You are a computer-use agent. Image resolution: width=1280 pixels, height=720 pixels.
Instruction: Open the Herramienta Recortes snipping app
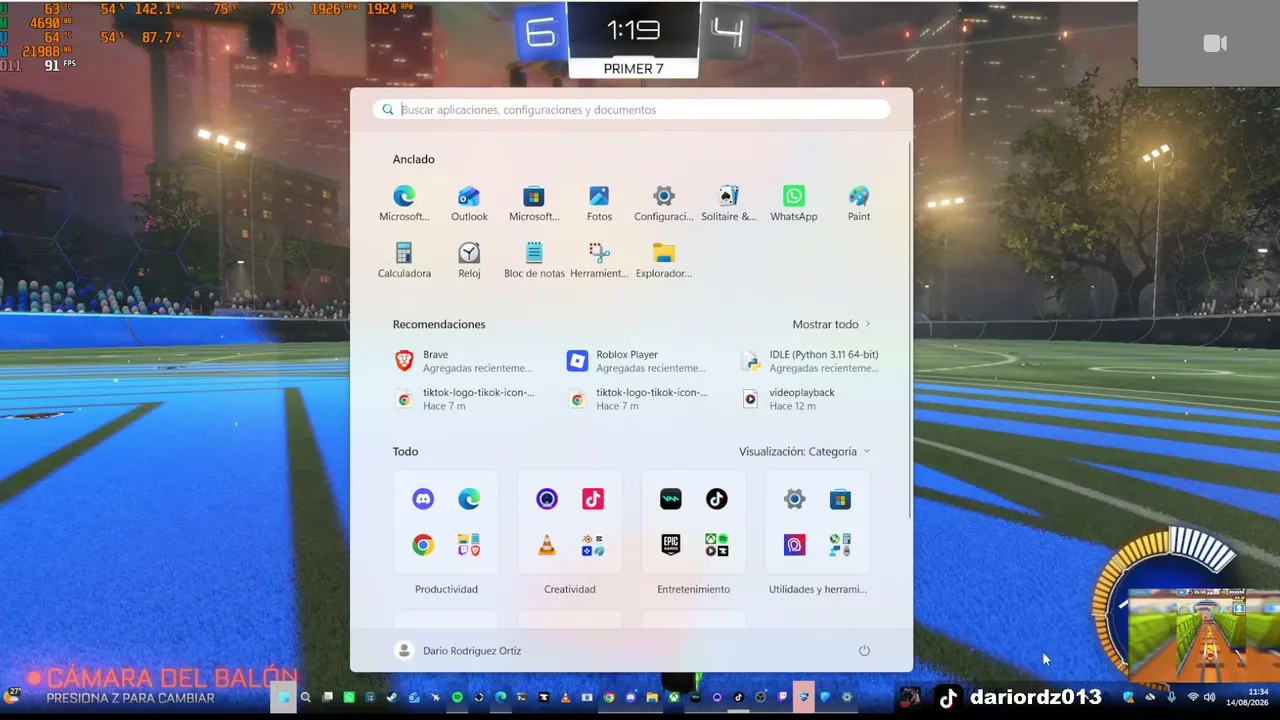[x=599, y=260]
